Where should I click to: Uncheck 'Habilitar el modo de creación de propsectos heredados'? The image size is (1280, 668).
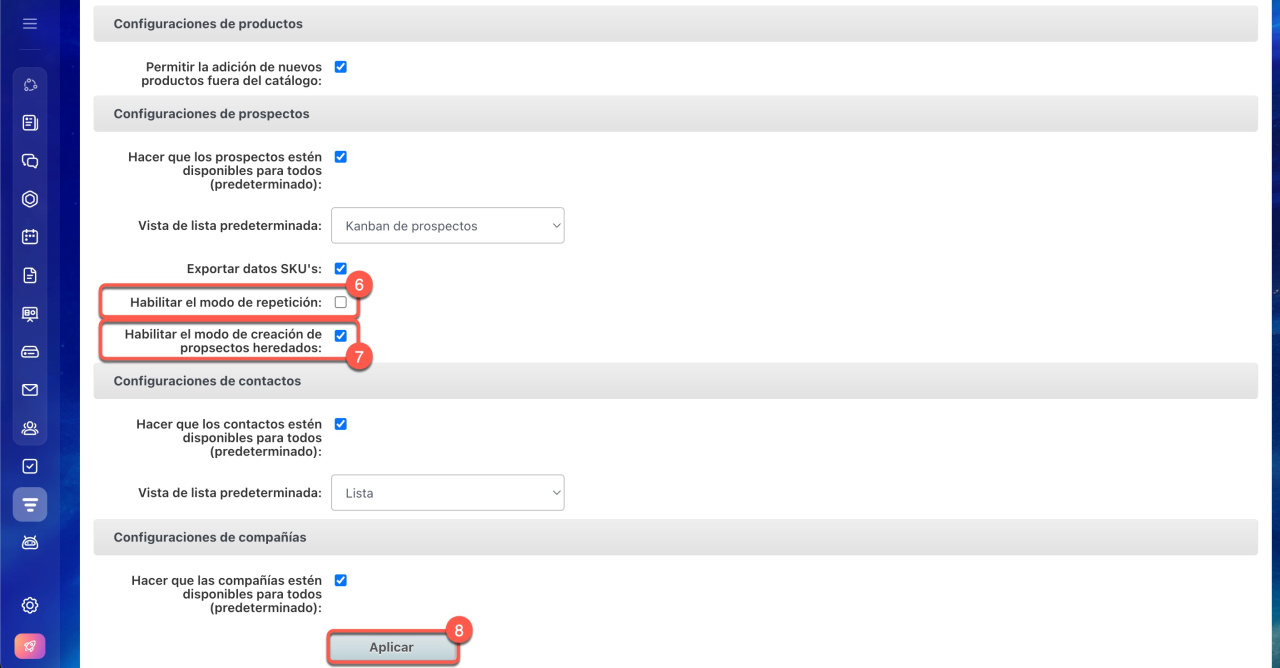(x=340, y=336)
